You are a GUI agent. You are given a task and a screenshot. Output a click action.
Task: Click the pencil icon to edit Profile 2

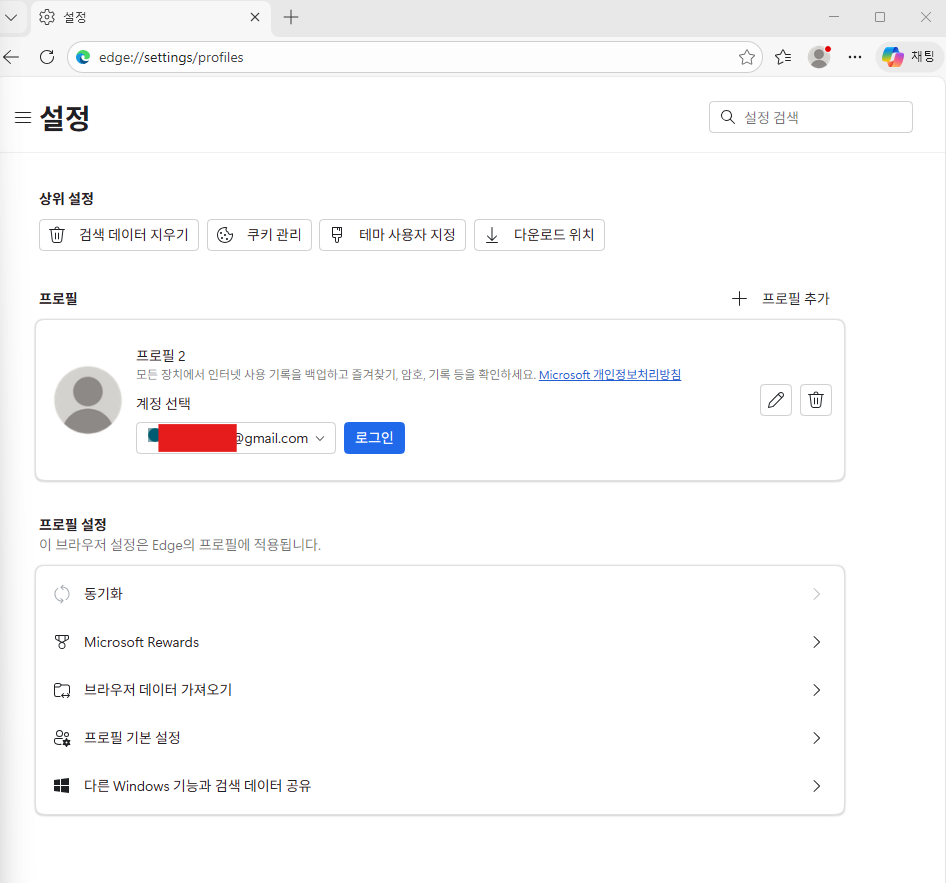pyautogui.click(x=775, y=400)
